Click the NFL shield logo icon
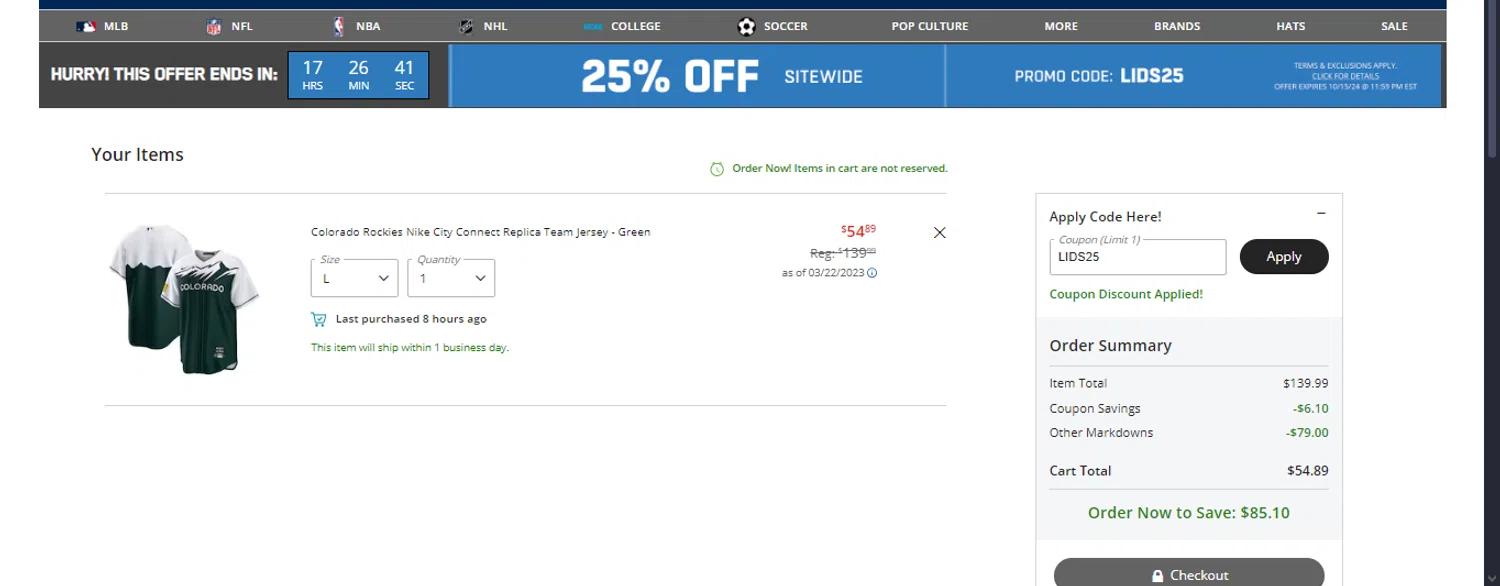Viewport: 1500px width, 586px height. pos(213,27)
